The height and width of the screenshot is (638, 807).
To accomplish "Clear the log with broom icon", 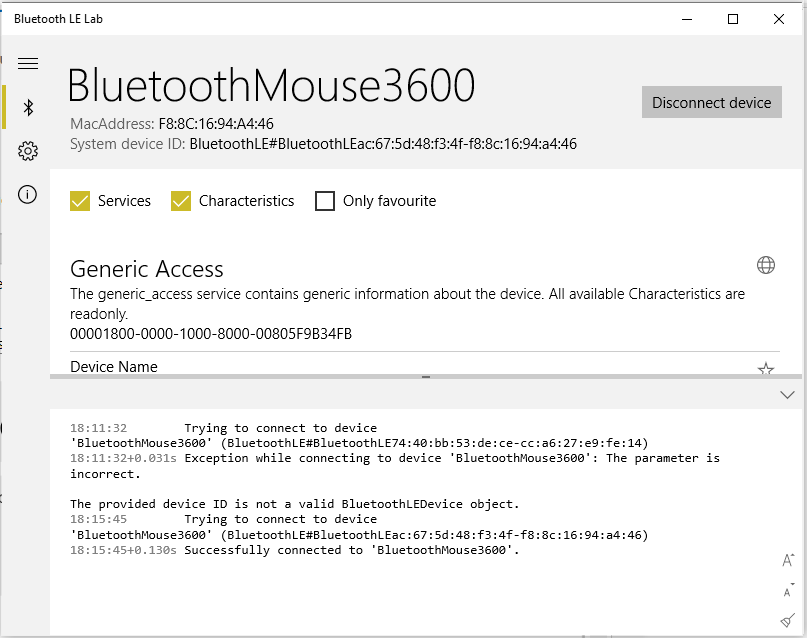I will (x=787, y=621).
